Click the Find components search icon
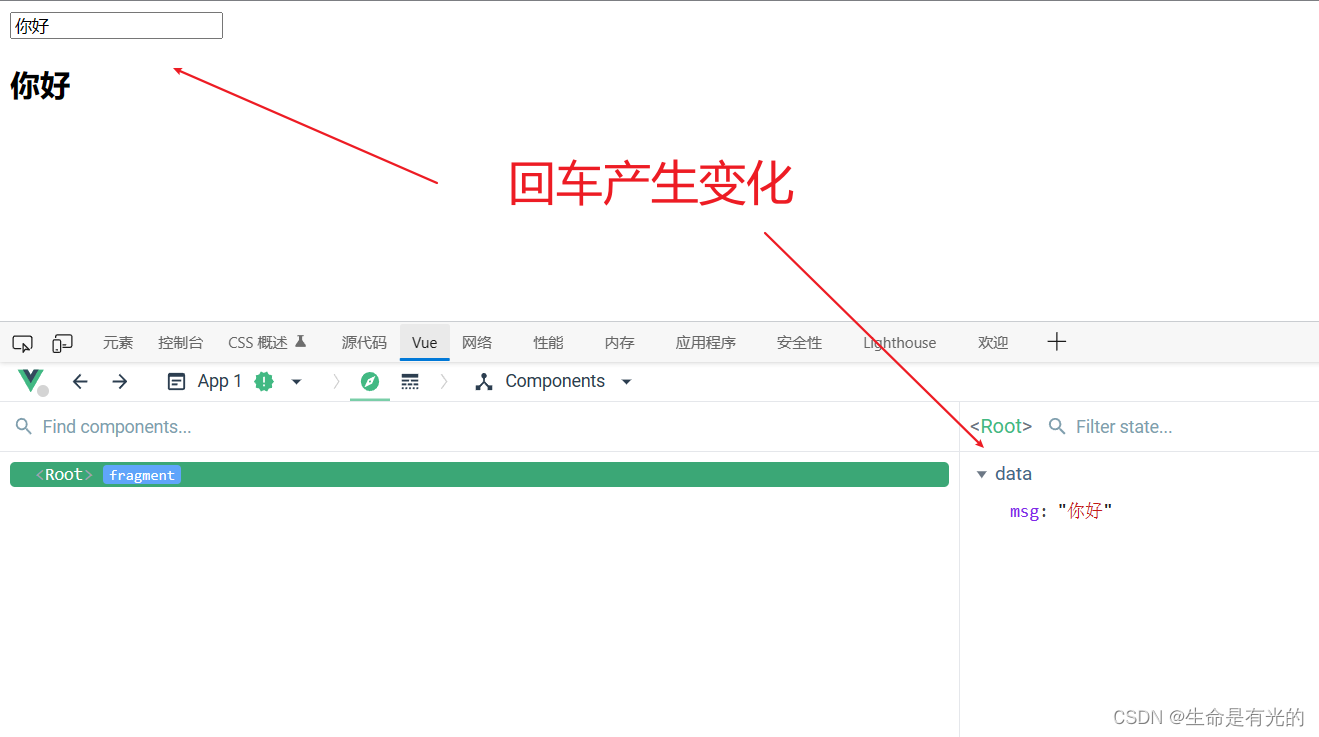 tap(24, 427)
